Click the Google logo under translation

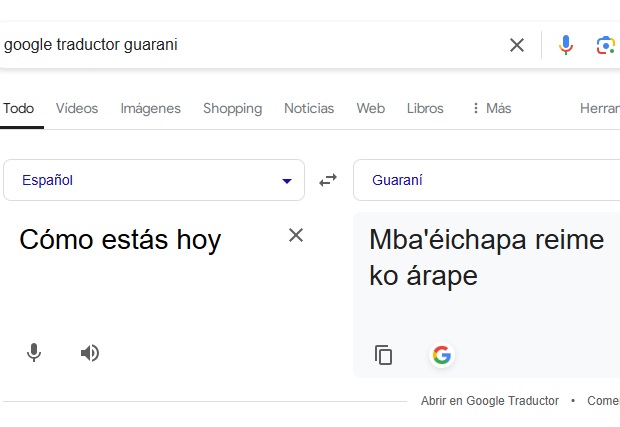441,355
